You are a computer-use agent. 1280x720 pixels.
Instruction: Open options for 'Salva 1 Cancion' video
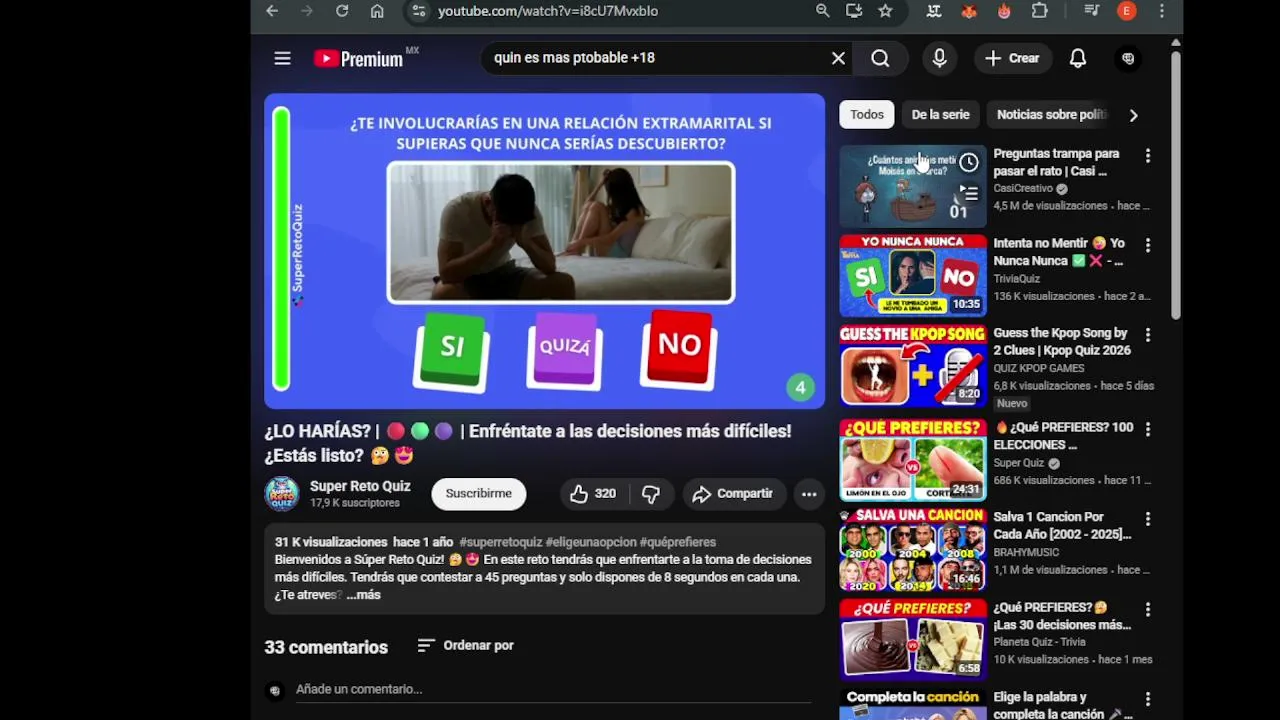(1148, 519)
